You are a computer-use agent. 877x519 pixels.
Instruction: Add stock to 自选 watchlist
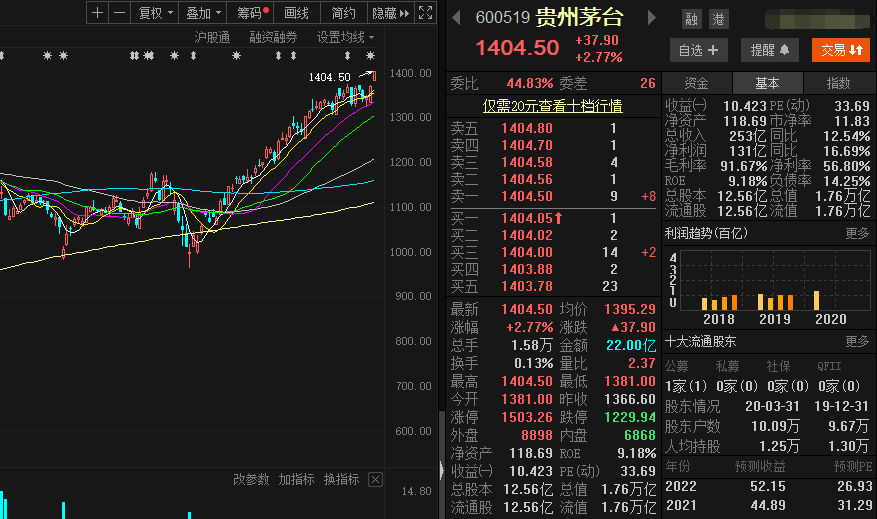pyautogui.click(x=699, y=50)
